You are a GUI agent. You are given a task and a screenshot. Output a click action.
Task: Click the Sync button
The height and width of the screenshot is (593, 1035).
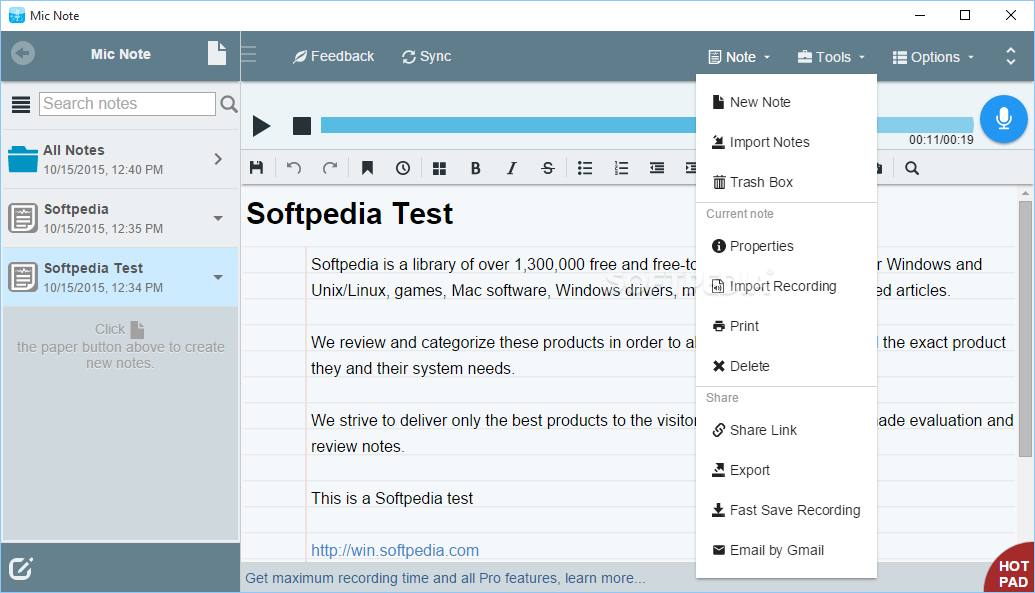click(x=426, y=57)
